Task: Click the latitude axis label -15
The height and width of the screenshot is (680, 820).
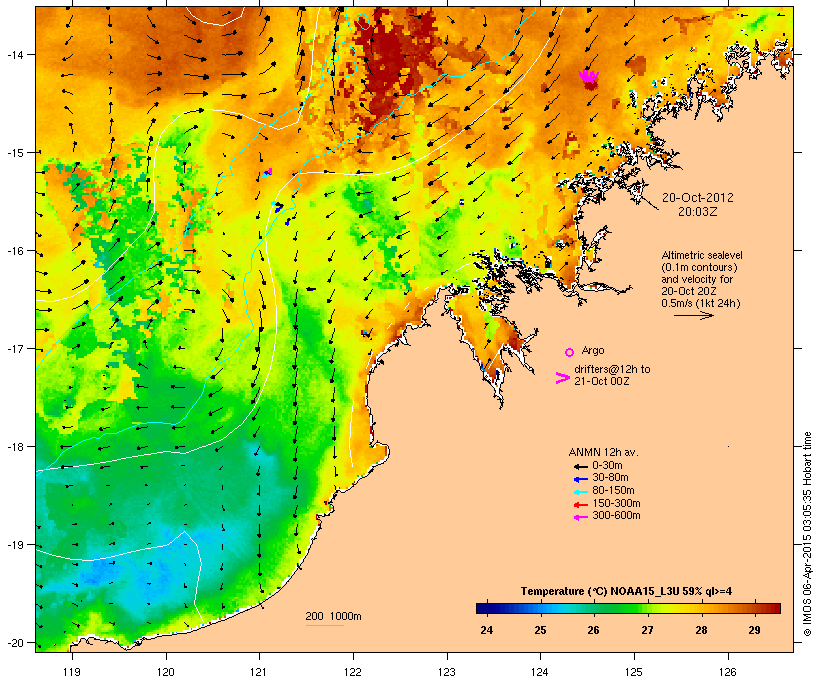Action: 15,153
